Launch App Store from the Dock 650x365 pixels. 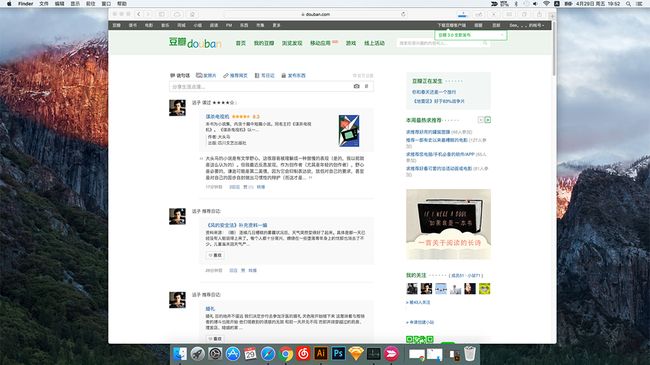[x=233, y=354]
